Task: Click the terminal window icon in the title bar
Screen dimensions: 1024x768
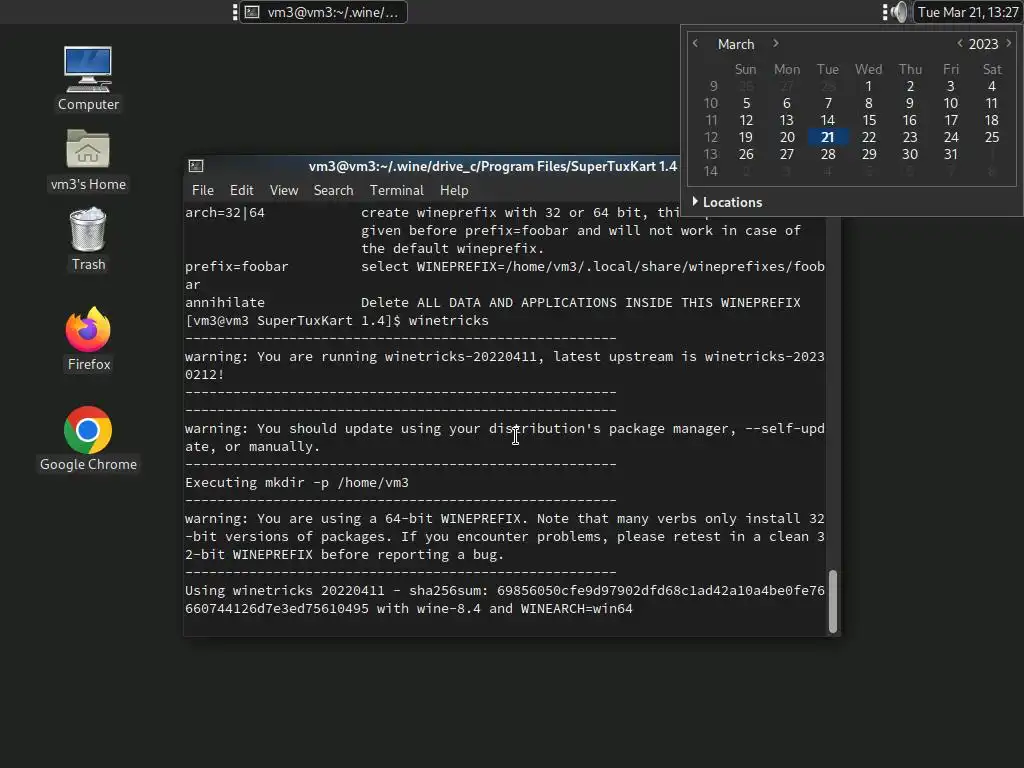Action: pos(196,166)
